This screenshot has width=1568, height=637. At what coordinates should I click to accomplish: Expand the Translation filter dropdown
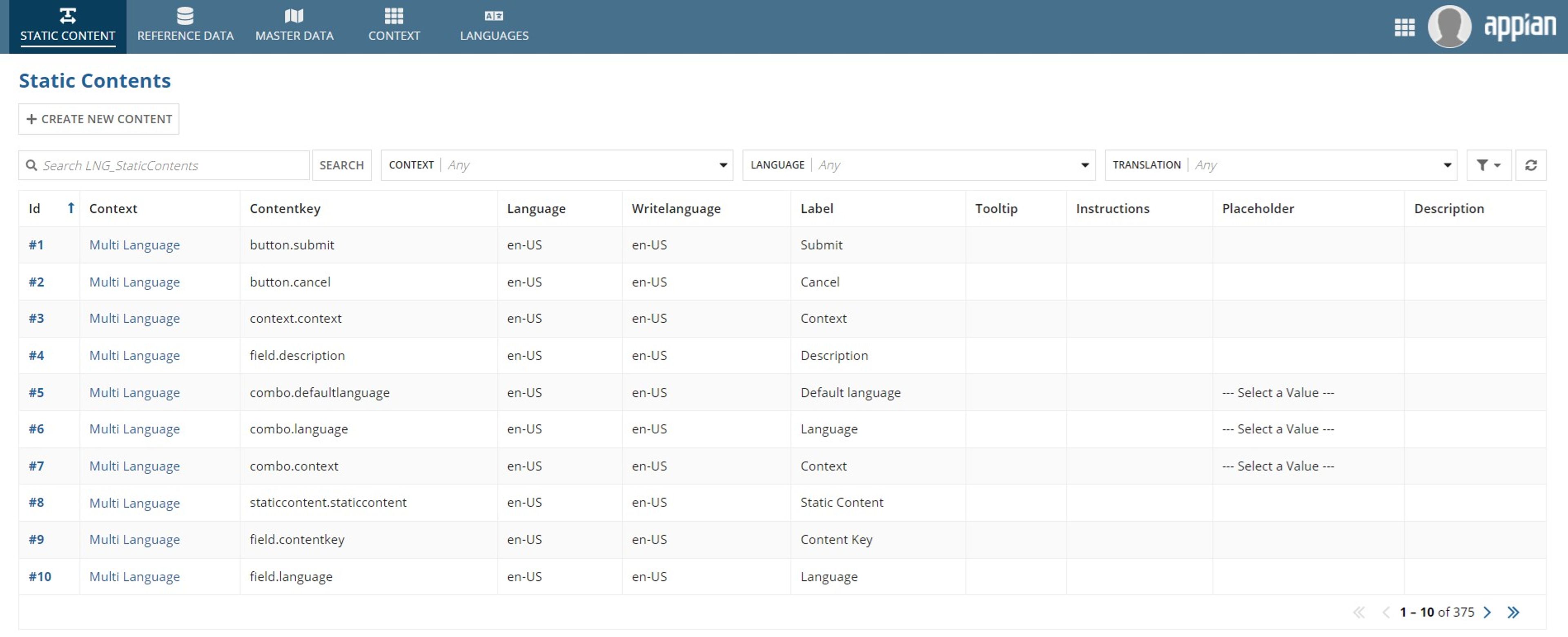1281,165
